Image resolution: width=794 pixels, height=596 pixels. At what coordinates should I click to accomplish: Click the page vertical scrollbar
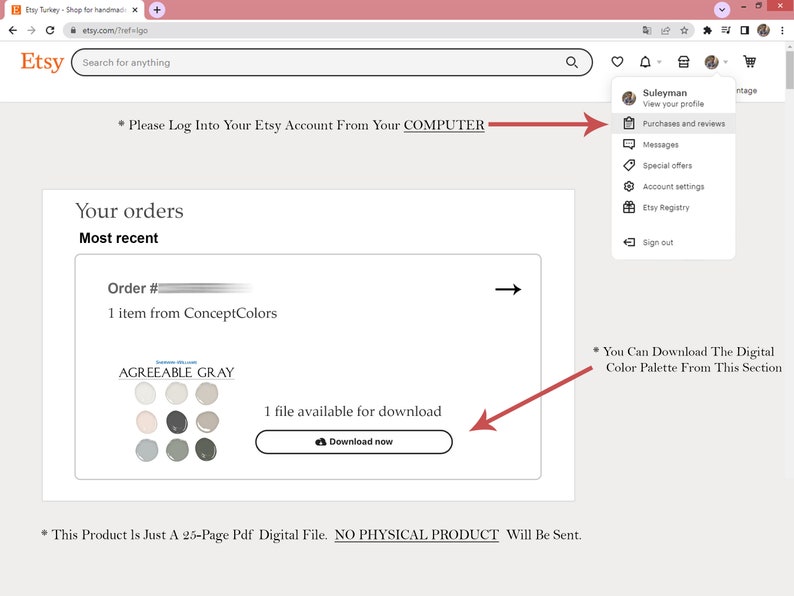(x=789, y=70)
